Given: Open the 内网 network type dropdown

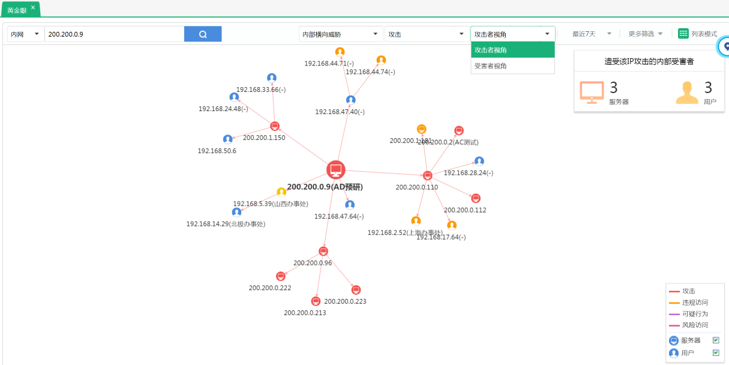Looking at the screenshot, I should pyautogui.click(x=26, y=34).
